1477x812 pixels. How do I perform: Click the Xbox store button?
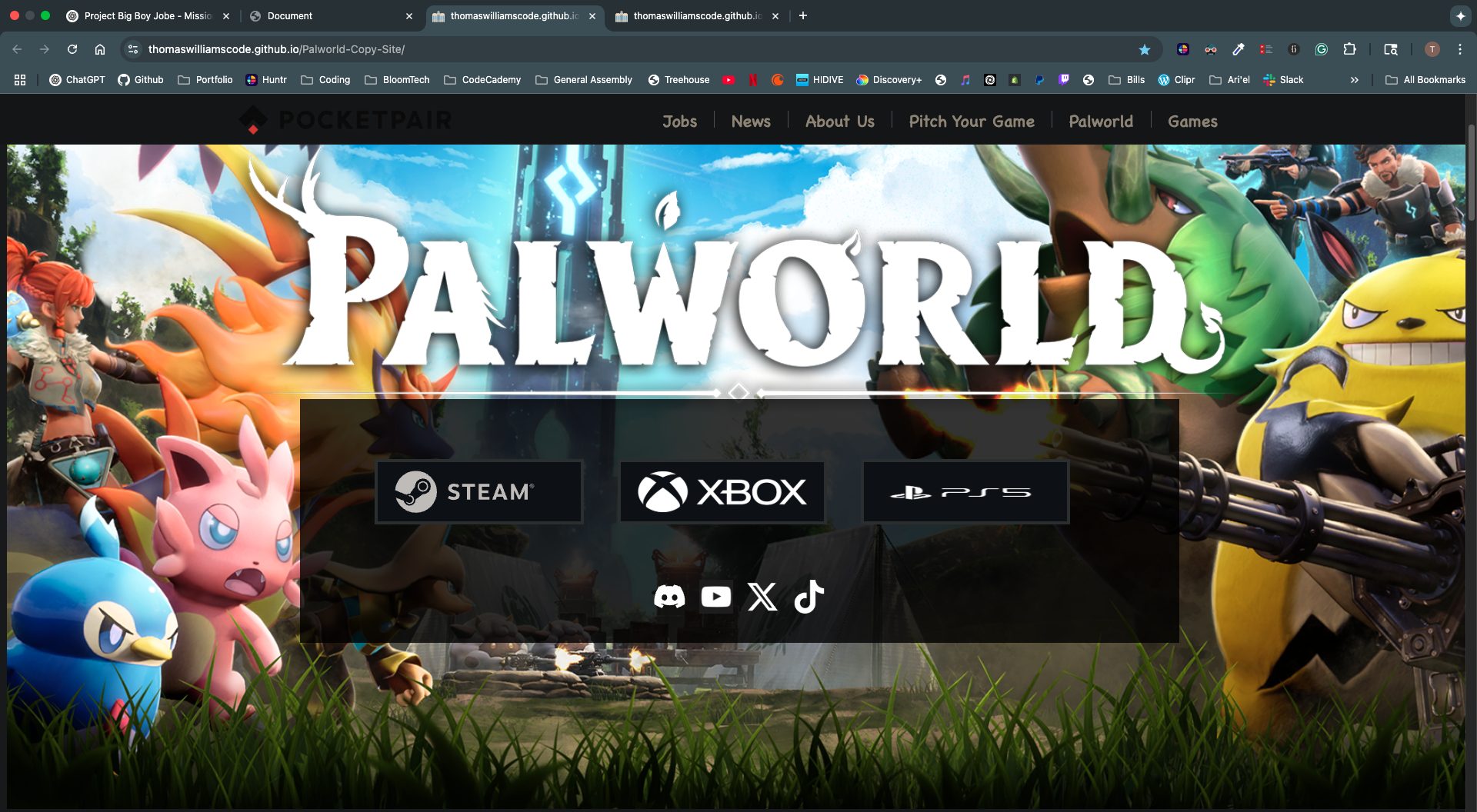(722, 492)
